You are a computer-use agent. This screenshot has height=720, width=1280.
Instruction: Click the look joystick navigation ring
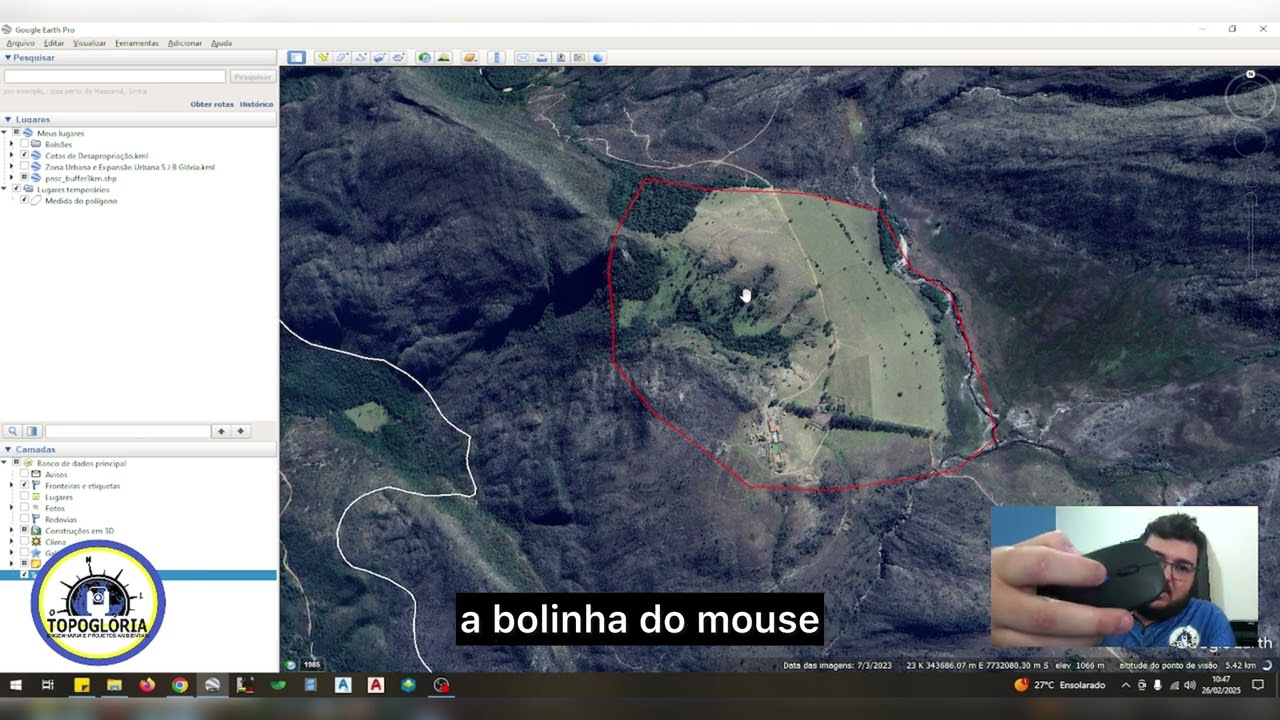pos(1250,99)
